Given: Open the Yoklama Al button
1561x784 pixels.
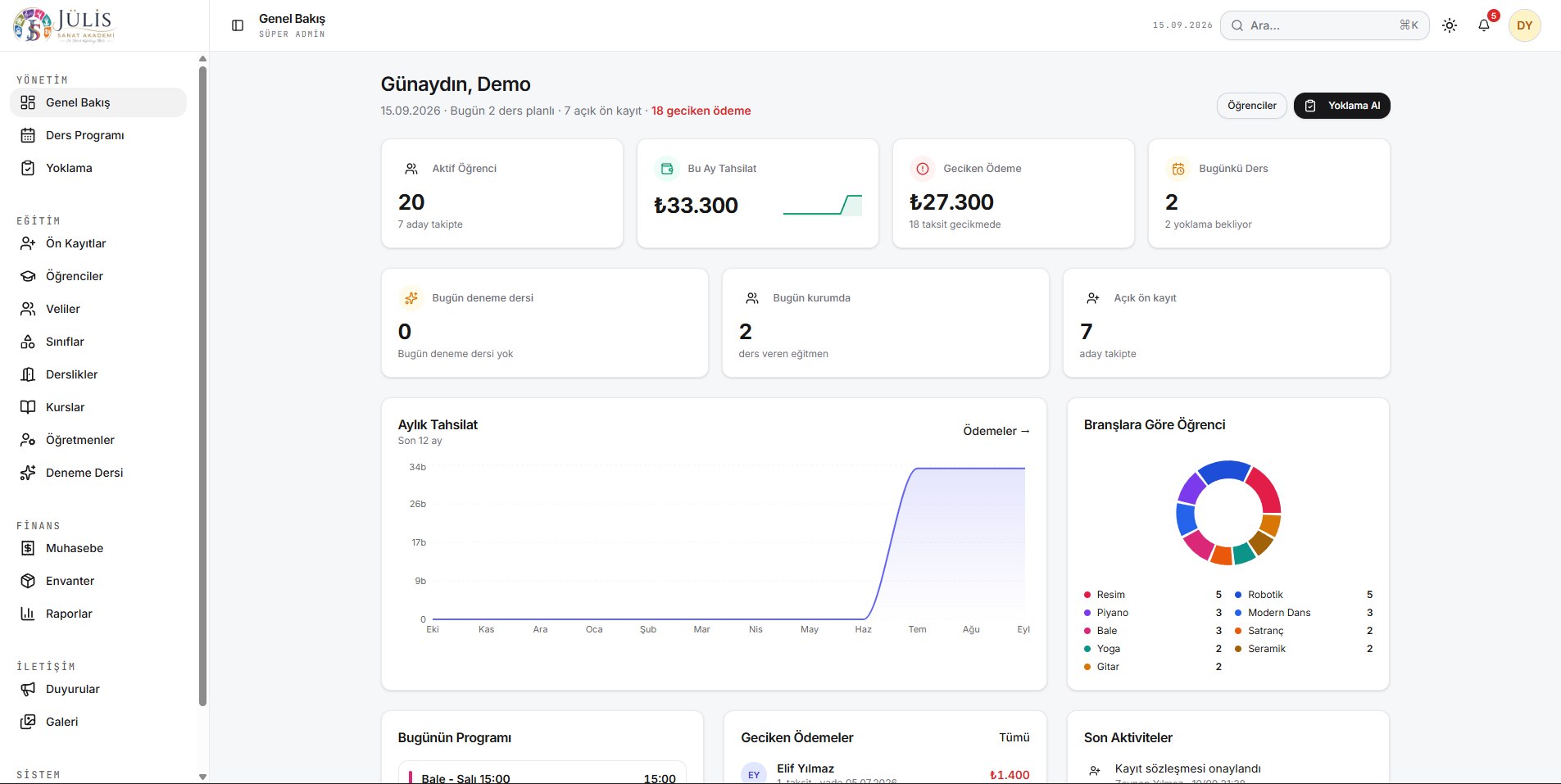Looking at the screenshot, I should (1341, 106).
